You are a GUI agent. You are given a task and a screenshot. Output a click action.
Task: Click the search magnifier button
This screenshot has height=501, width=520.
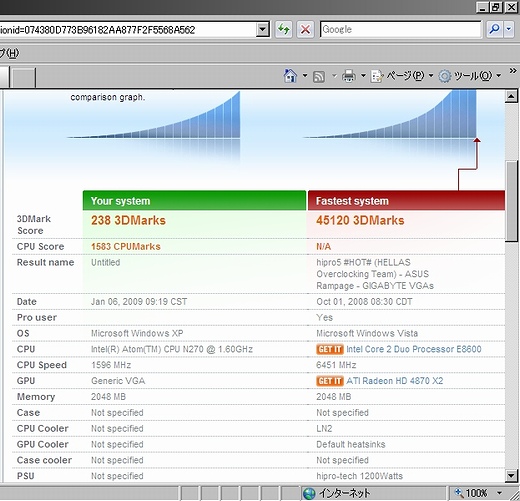(494, 29)
